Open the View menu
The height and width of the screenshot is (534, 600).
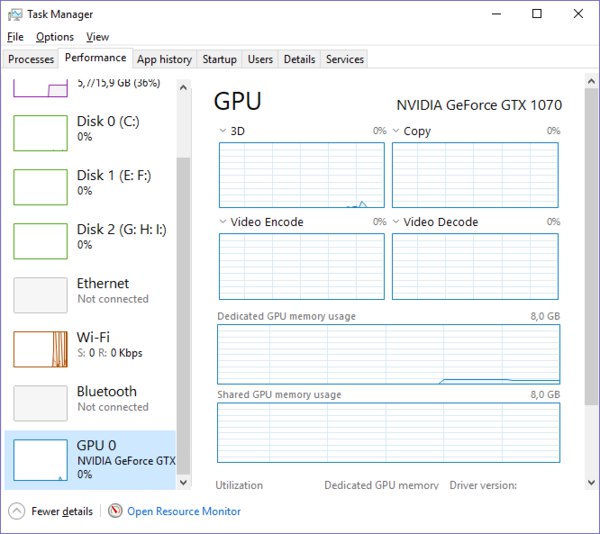(x=98, y=37)
